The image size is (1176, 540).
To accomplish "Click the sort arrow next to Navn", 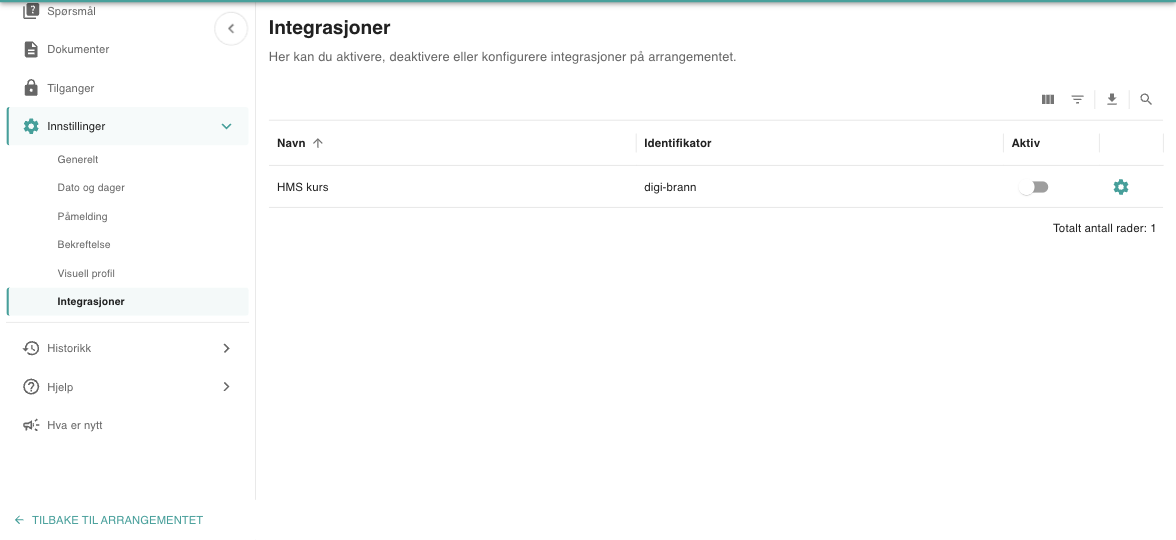I will 317,143.
